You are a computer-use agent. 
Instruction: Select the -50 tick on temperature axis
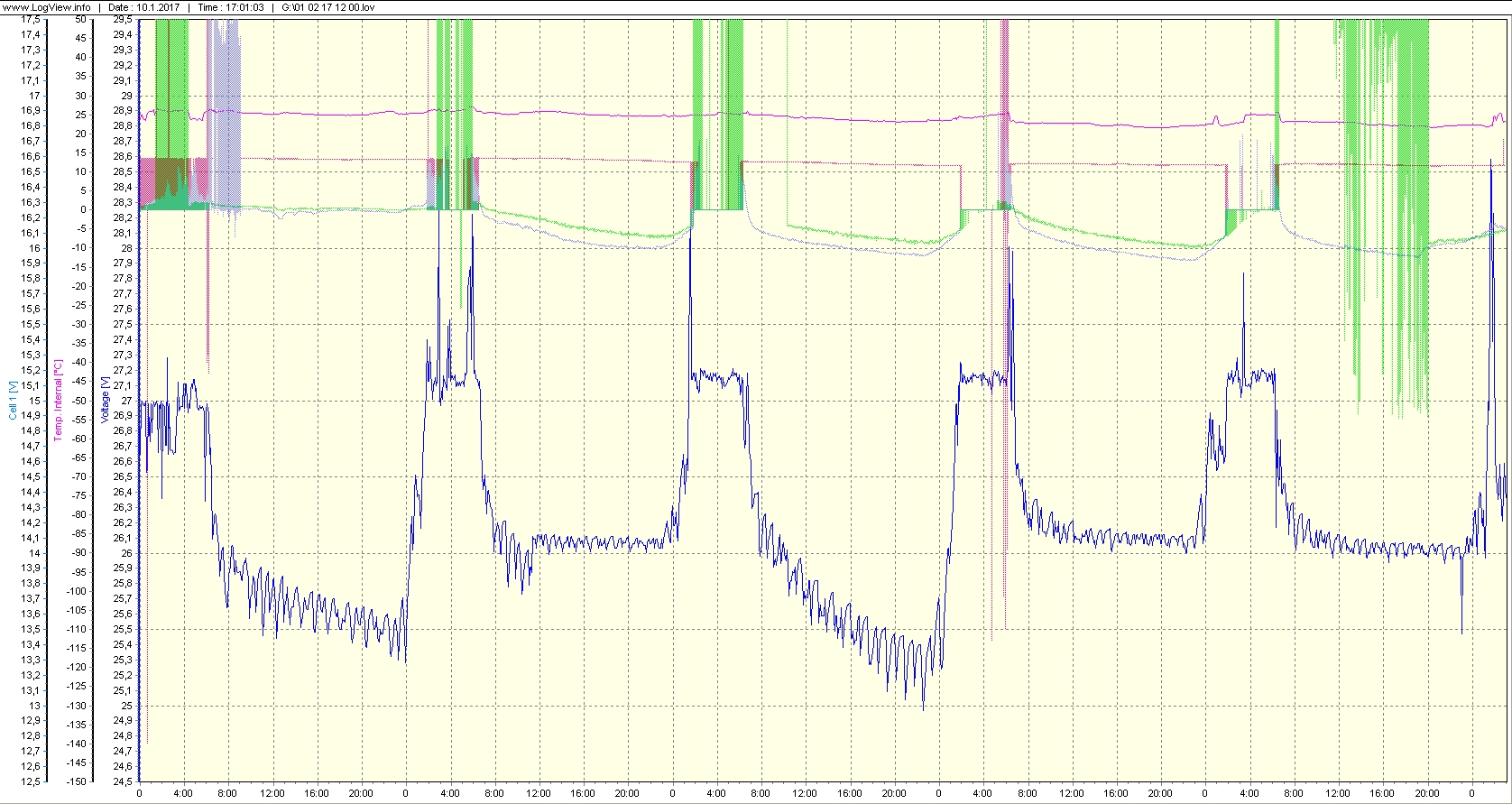(79, 401)
